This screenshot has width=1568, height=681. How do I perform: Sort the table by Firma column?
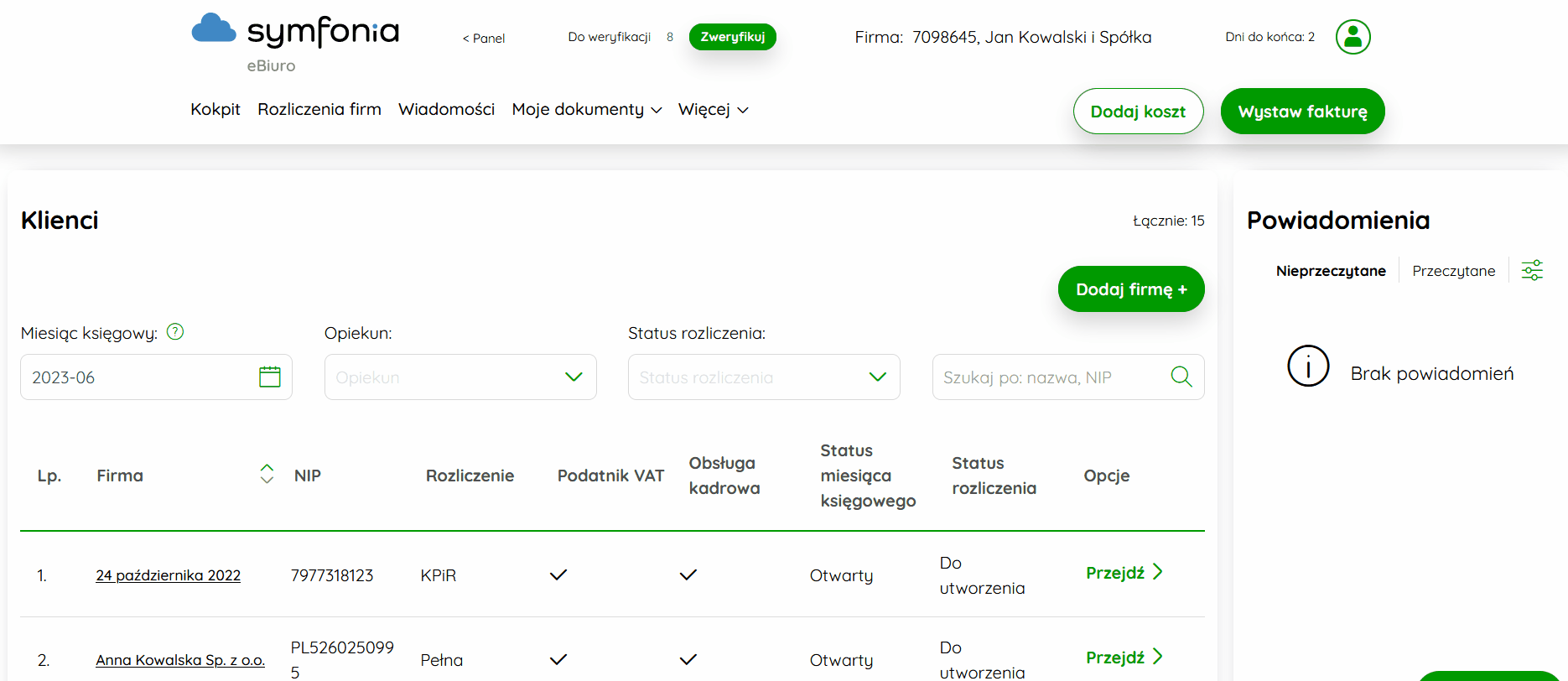(x=267, y=474)
